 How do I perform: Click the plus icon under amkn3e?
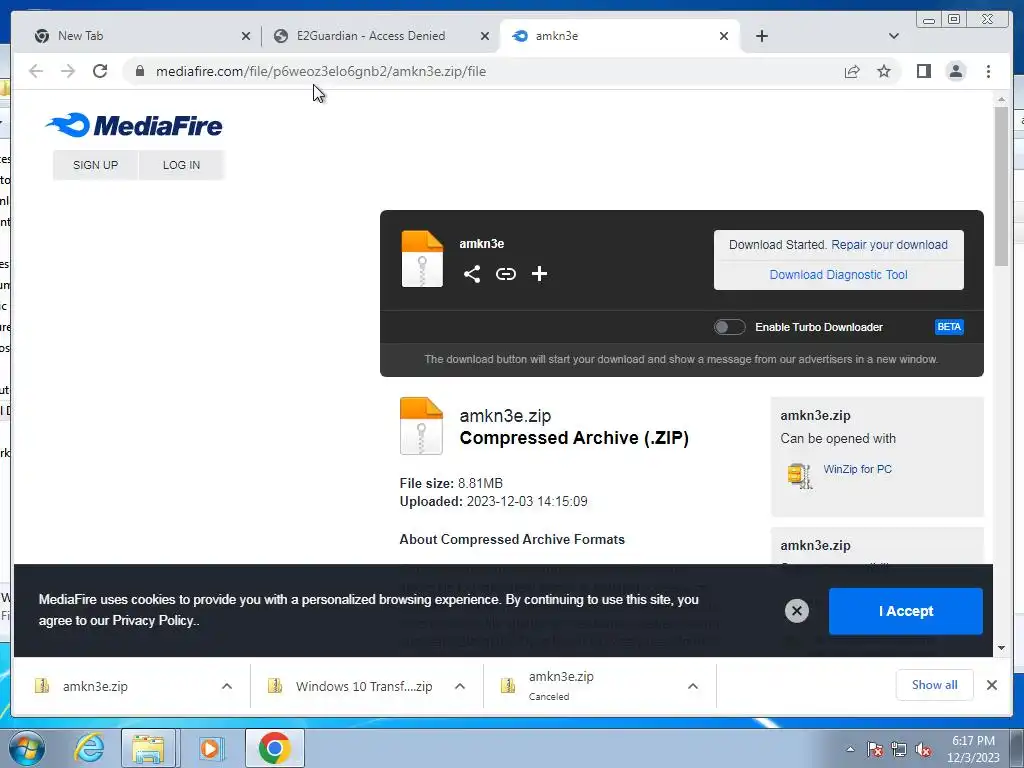(539, 274)
